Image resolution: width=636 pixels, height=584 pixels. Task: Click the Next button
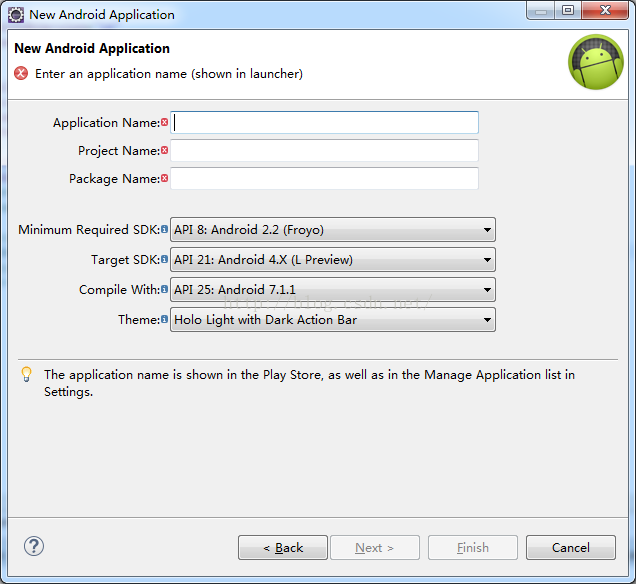coord(375,548)
